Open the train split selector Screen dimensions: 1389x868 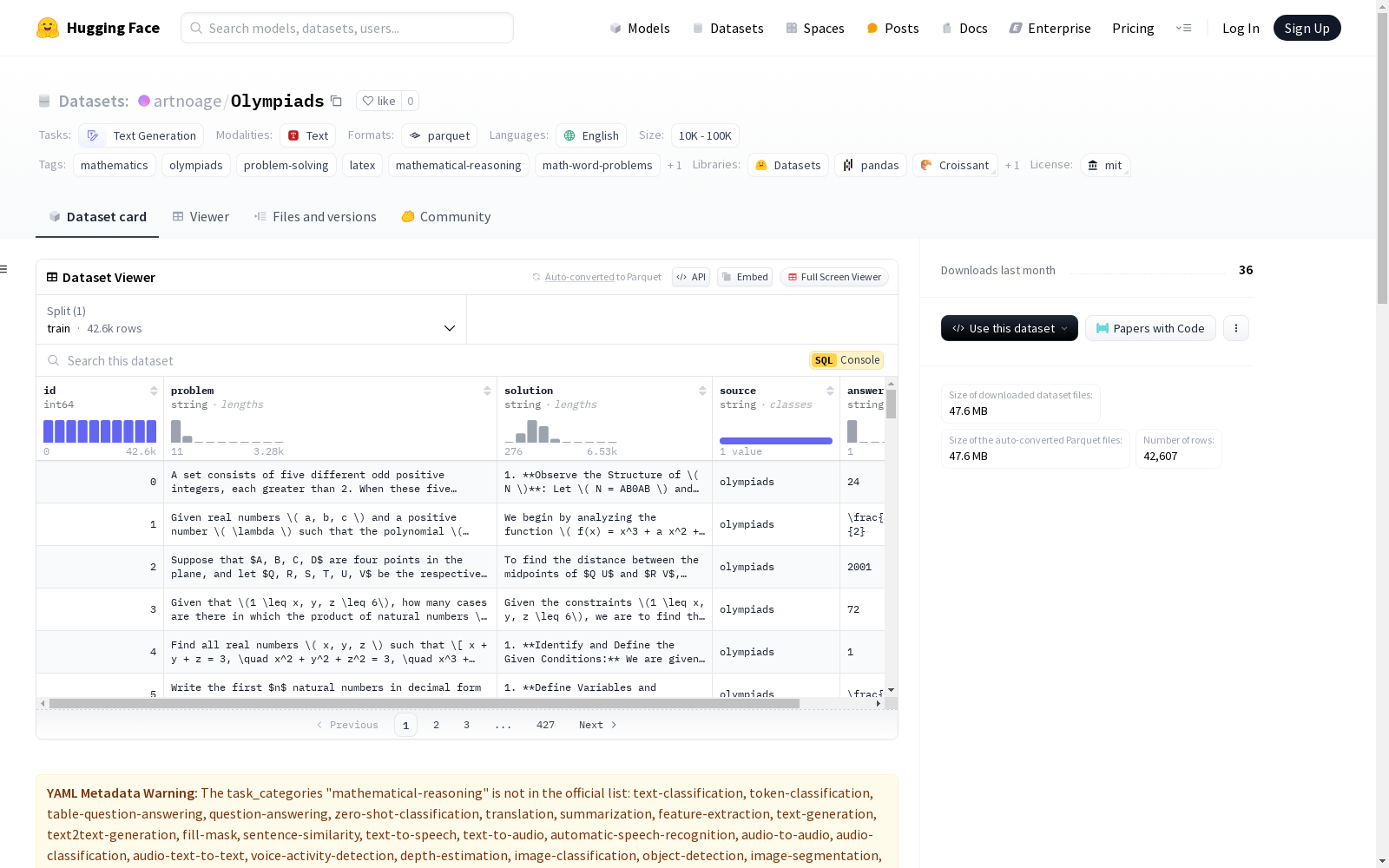point(252,319)
